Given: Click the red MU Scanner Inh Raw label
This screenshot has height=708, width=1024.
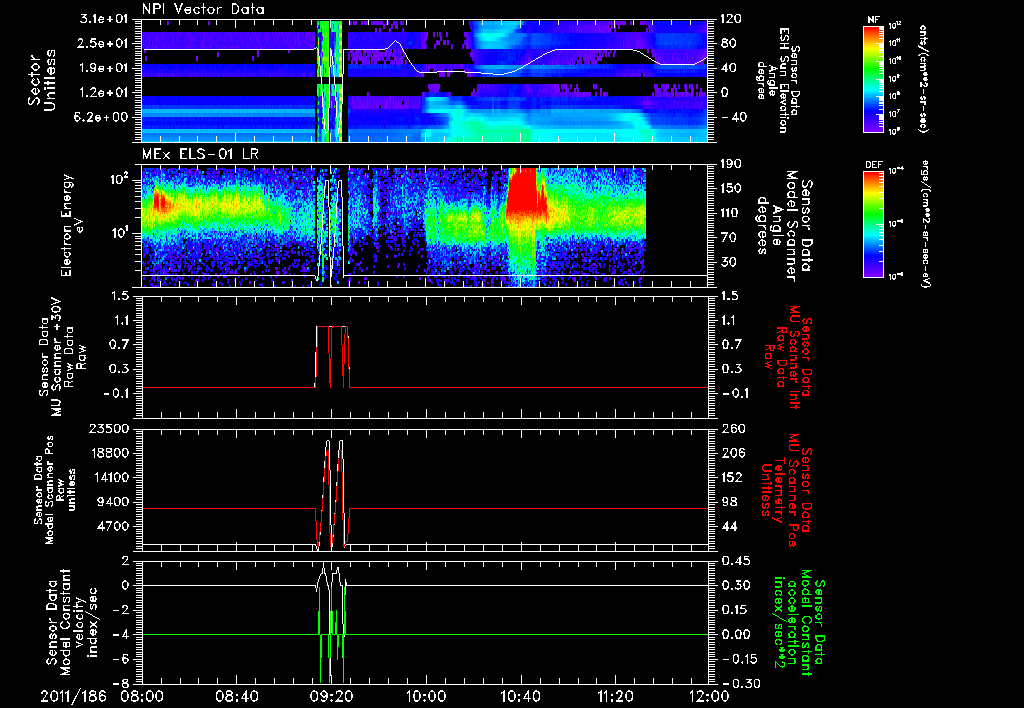Looking at the screenshot, I should (x=787, y=358).
